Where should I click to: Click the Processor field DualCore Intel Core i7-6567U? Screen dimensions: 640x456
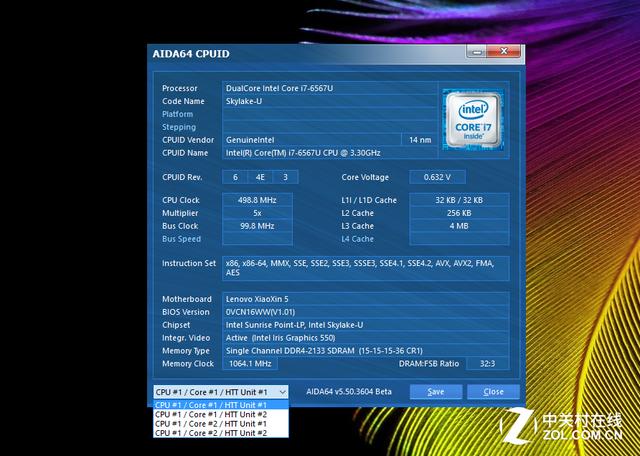330,88
